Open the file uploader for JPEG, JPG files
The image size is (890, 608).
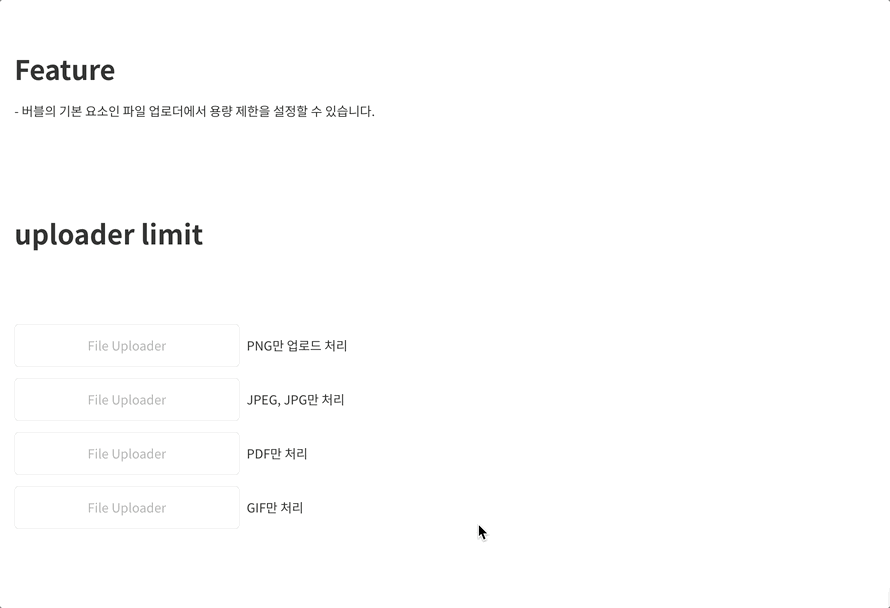[127, 400]
